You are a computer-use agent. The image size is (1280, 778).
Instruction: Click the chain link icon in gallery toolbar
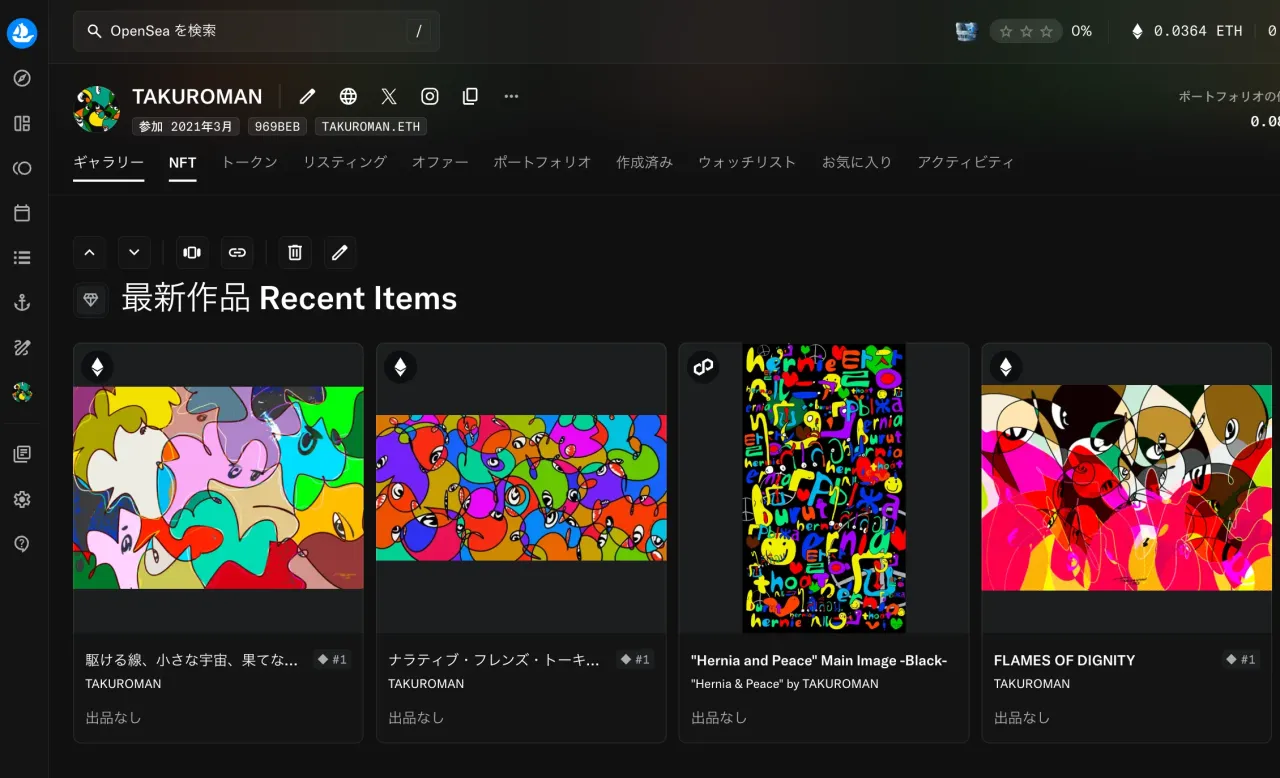[x=237, y=253]
